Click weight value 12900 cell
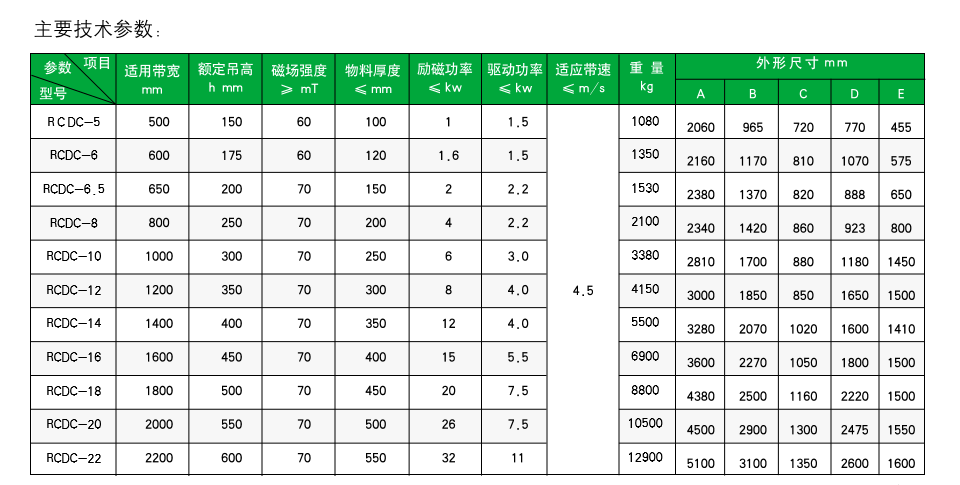This screenshot has height=485, width=960. point(647,457)
